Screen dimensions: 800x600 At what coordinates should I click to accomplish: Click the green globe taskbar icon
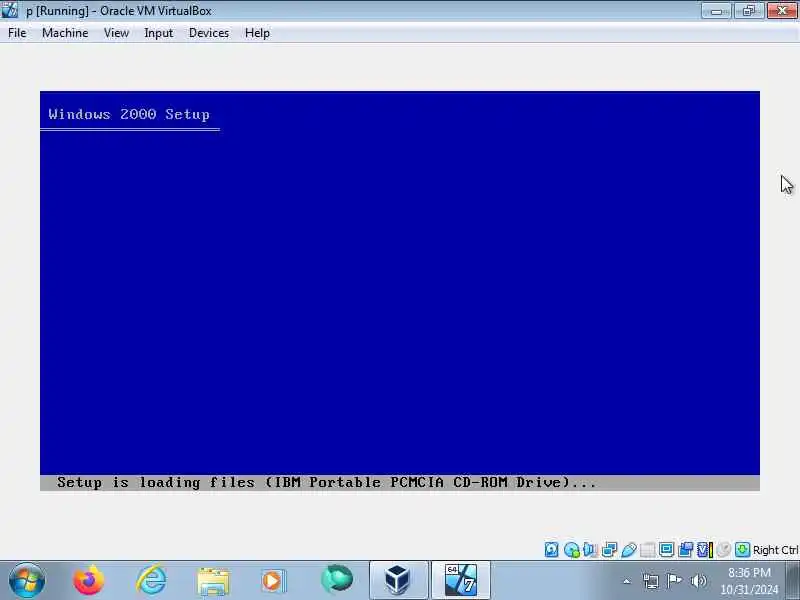click(x=337, y=580)
